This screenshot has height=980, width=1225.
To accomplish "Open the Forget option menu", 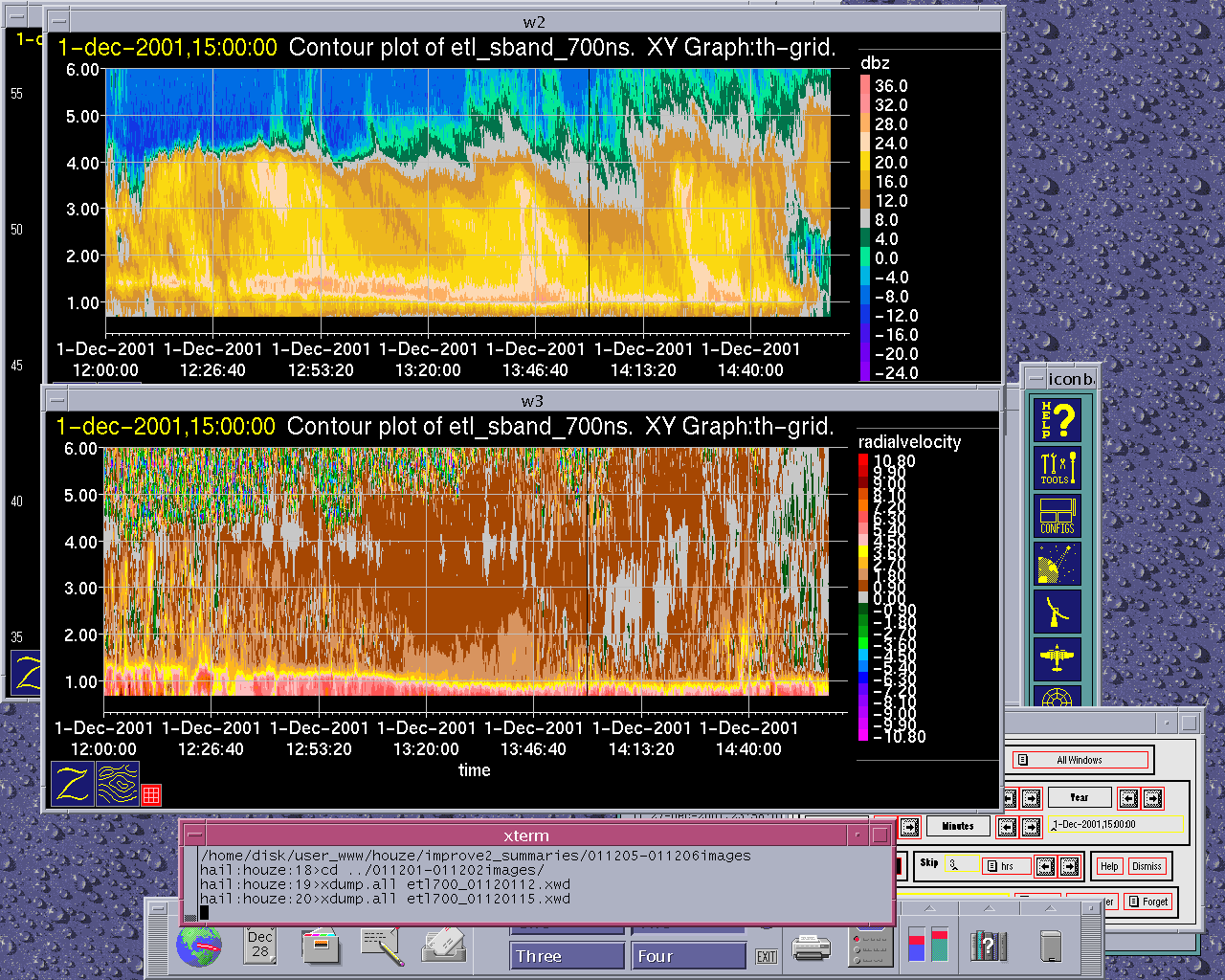I will click(1147, 902).
